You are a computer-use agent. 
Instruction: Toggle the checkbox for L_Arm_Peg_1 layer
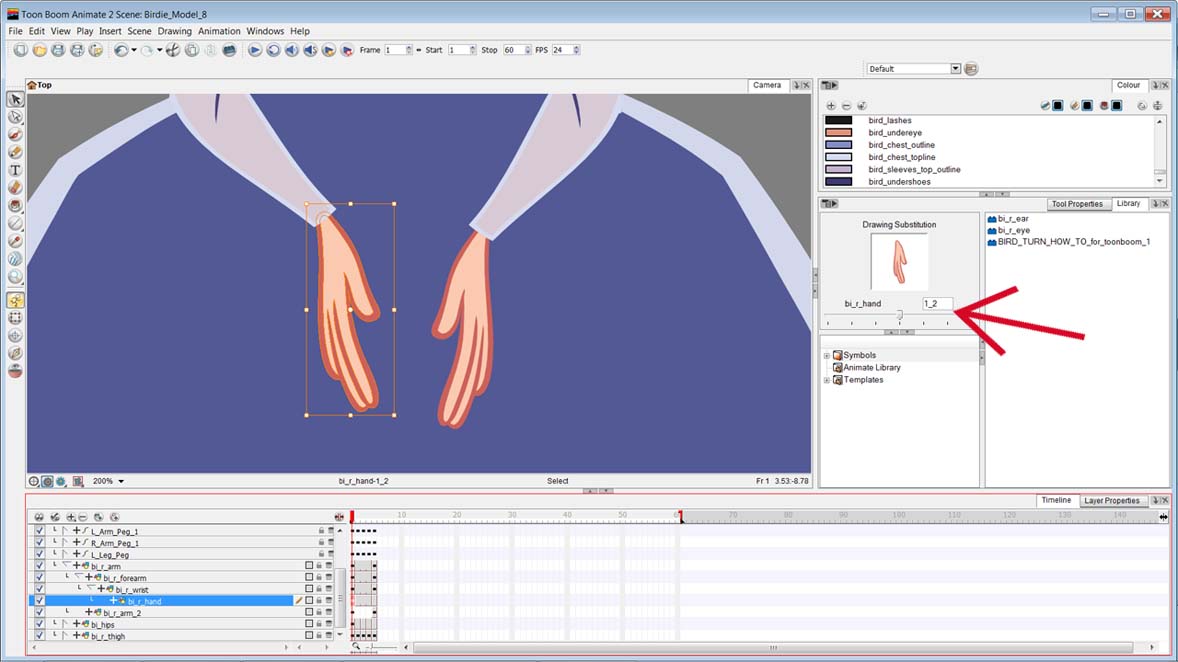(x=38, y=532)
